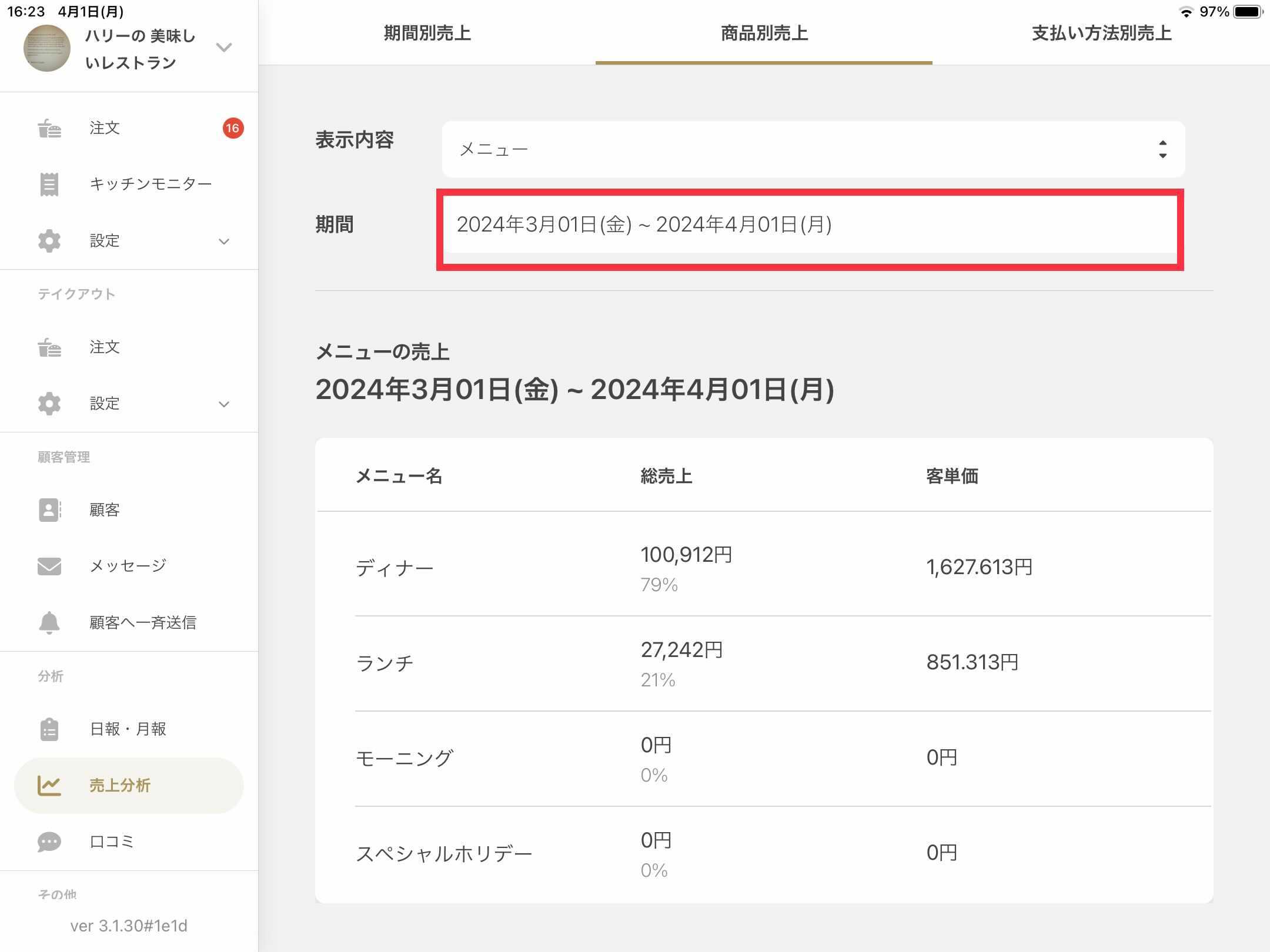Expand the テイクアウト 設定 chevron

pyautogui.click(x=224, y=404)
